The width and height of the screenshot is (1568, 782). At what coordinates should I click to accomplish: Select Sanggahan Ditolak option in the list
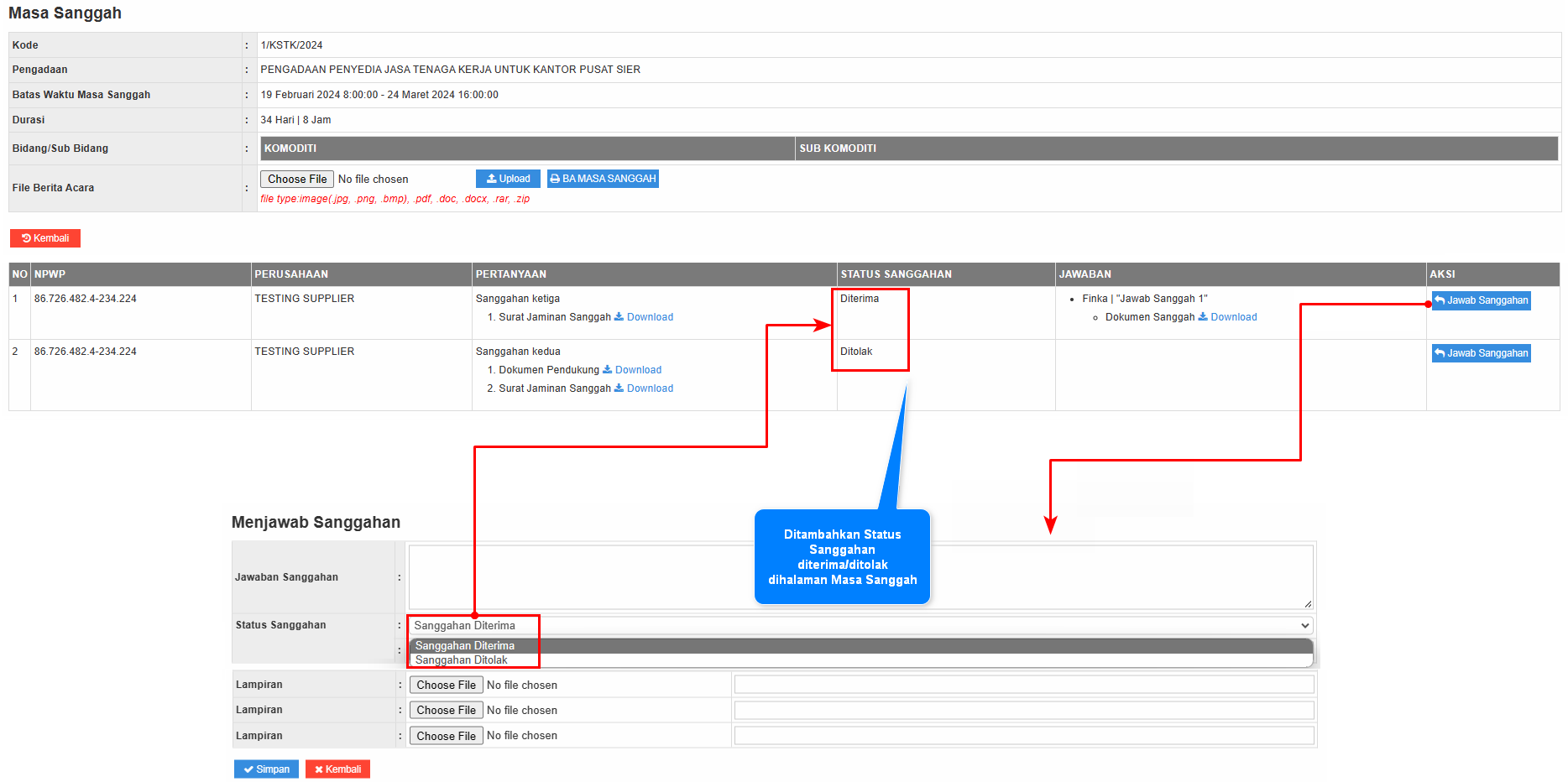click(860, 660)
